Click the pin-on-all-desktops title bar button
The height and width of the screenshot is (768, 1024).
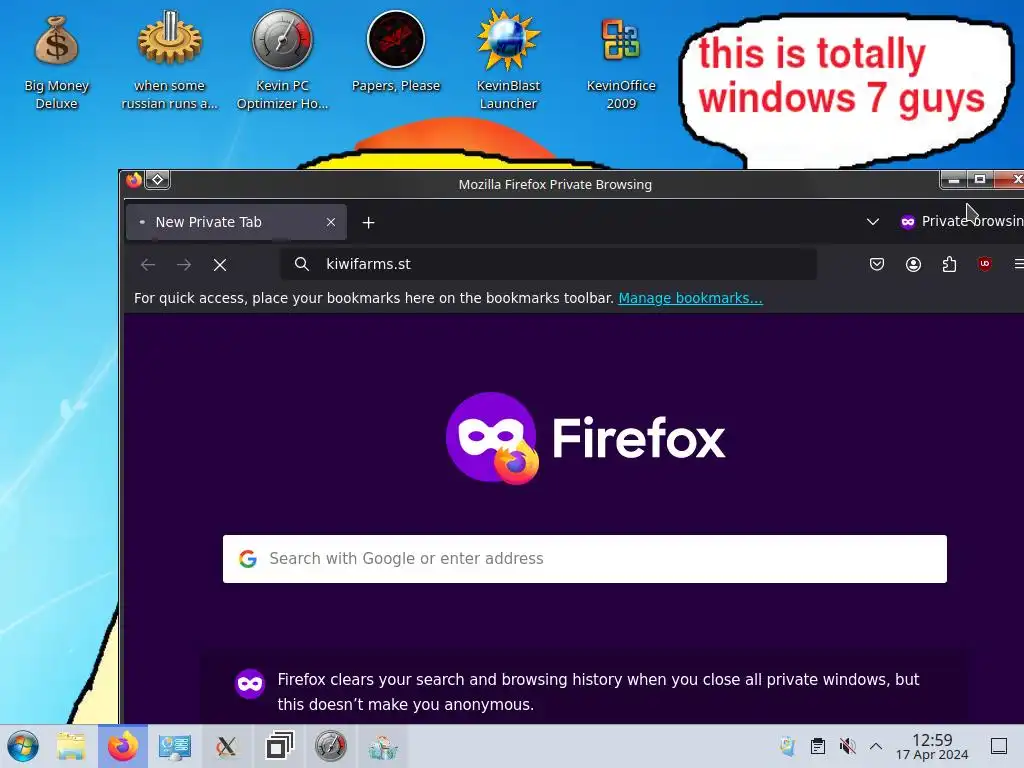(157, 180)
